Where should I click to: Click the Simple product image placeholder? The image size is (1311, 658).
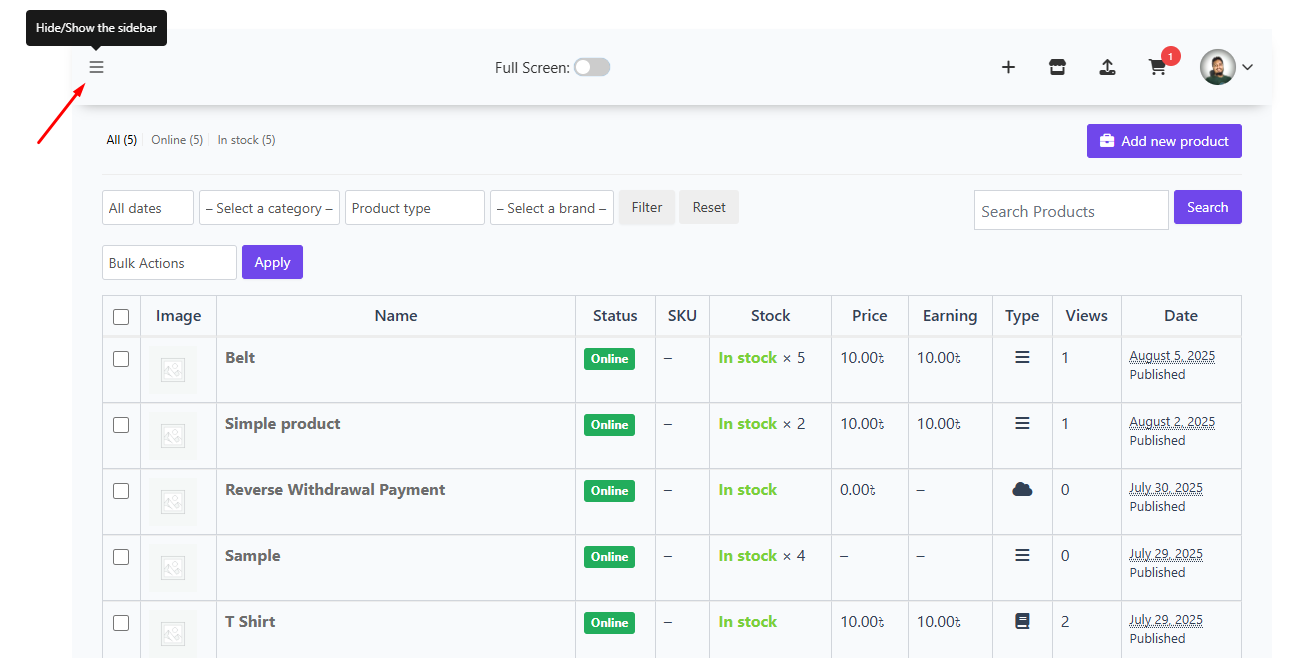point(173,436)
